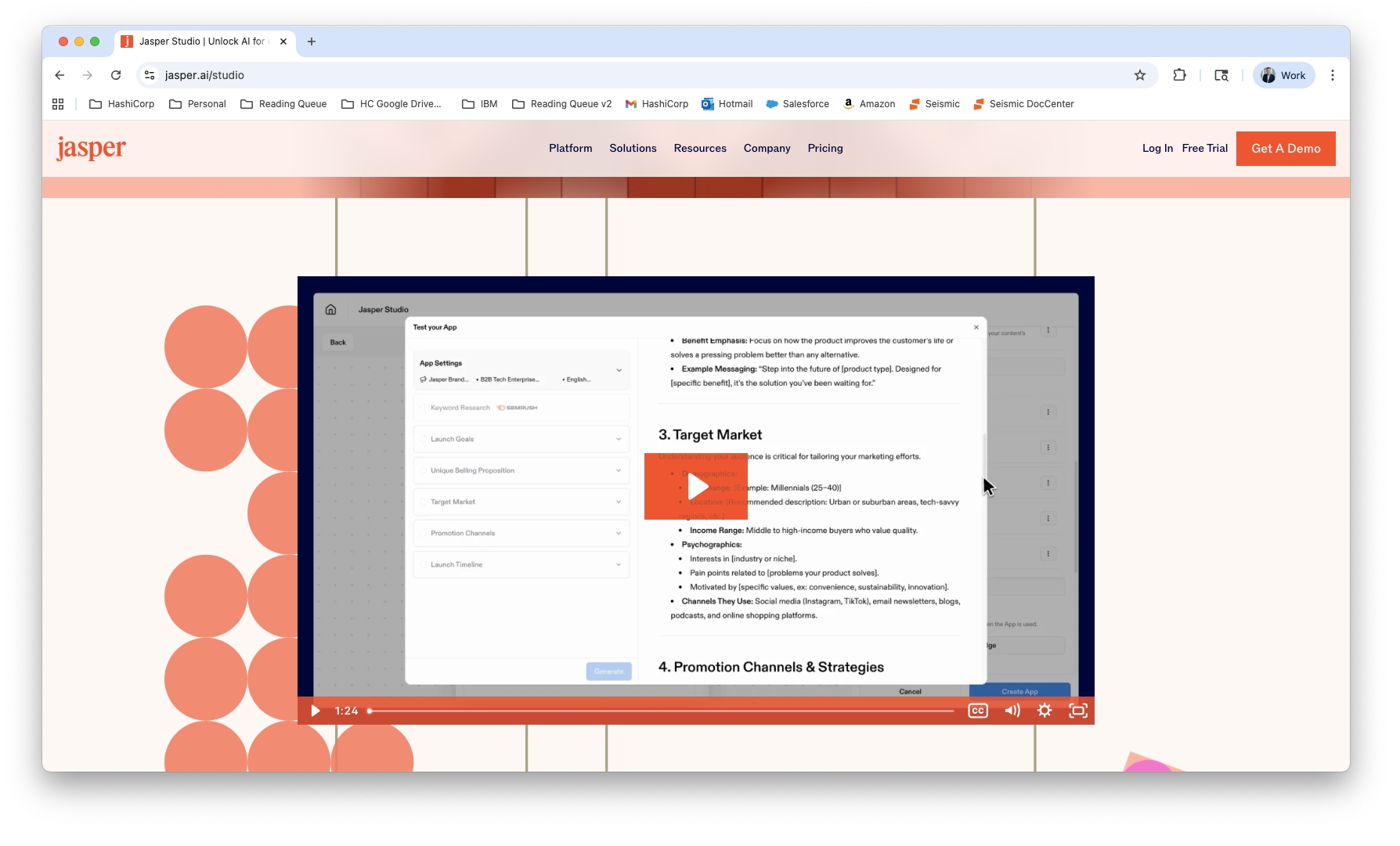Open the HC Google Drive bookmark folder
The height and width of the screenshot is (846, 1400).
point(391,104)
